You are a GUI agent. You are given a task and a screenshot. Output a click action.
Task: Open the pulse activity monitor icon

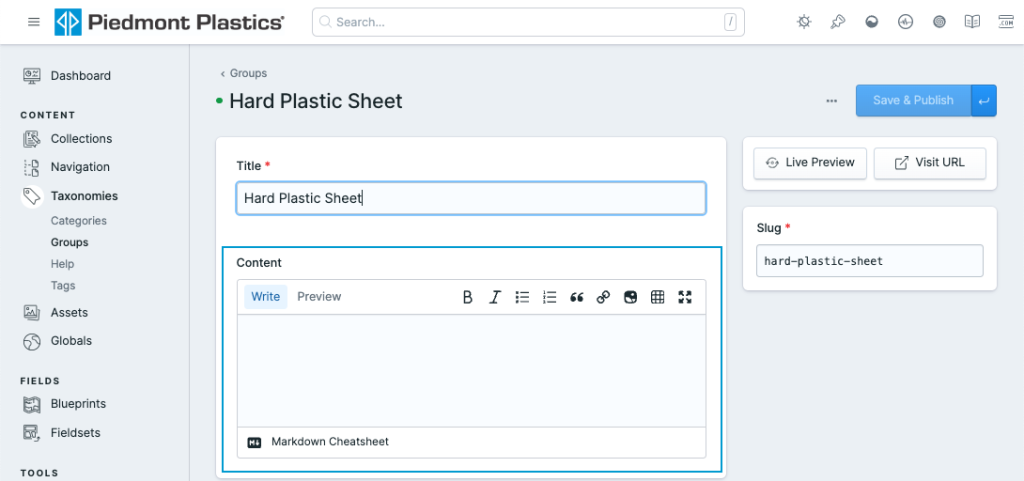(905, 22)
